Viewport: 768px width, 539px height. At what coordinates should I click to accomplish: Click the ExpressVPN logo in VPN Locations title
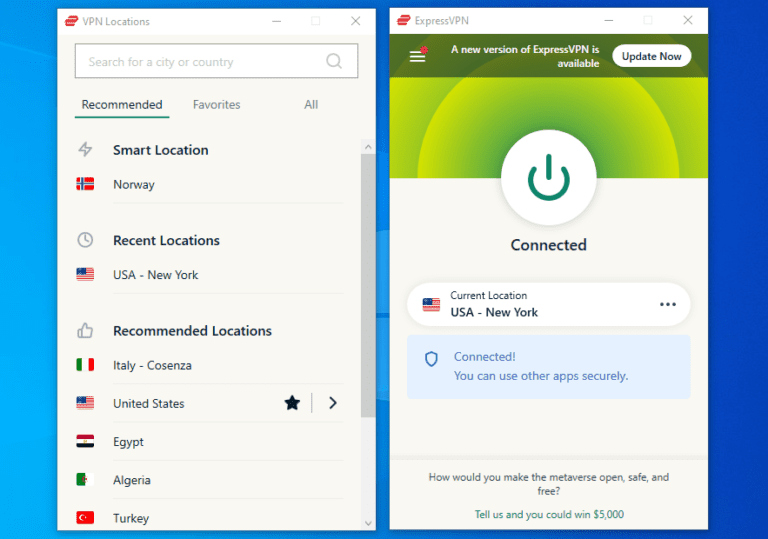pyautogui.click(x=72, y=21)
